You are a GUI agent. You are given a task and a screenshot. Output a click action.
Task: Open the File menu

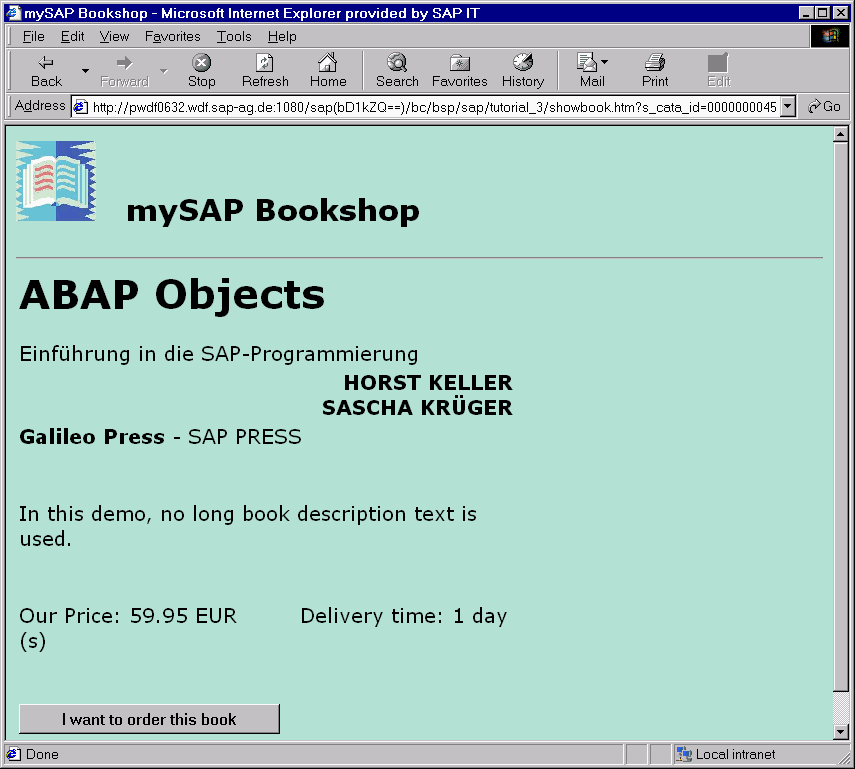click(33, 36)
